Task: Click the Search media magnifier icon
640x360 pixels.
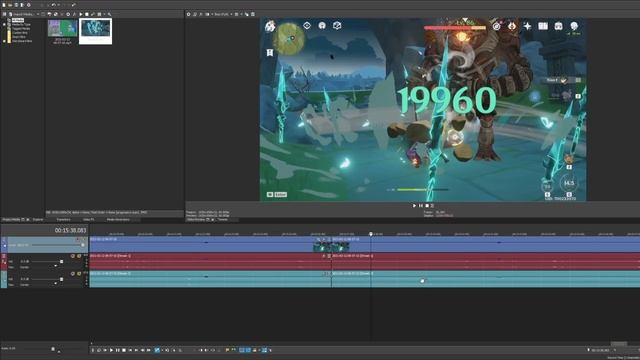Action: point(109,14)
